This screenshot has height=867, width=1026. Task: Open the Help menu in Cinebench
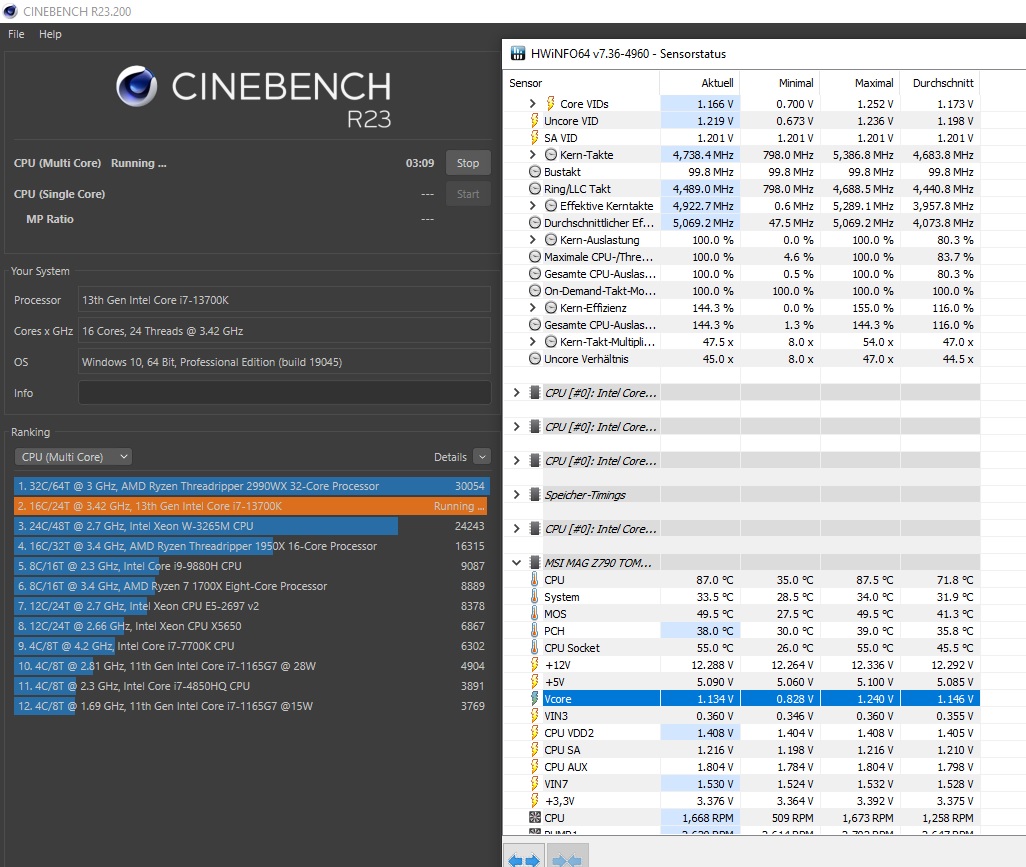50,34
